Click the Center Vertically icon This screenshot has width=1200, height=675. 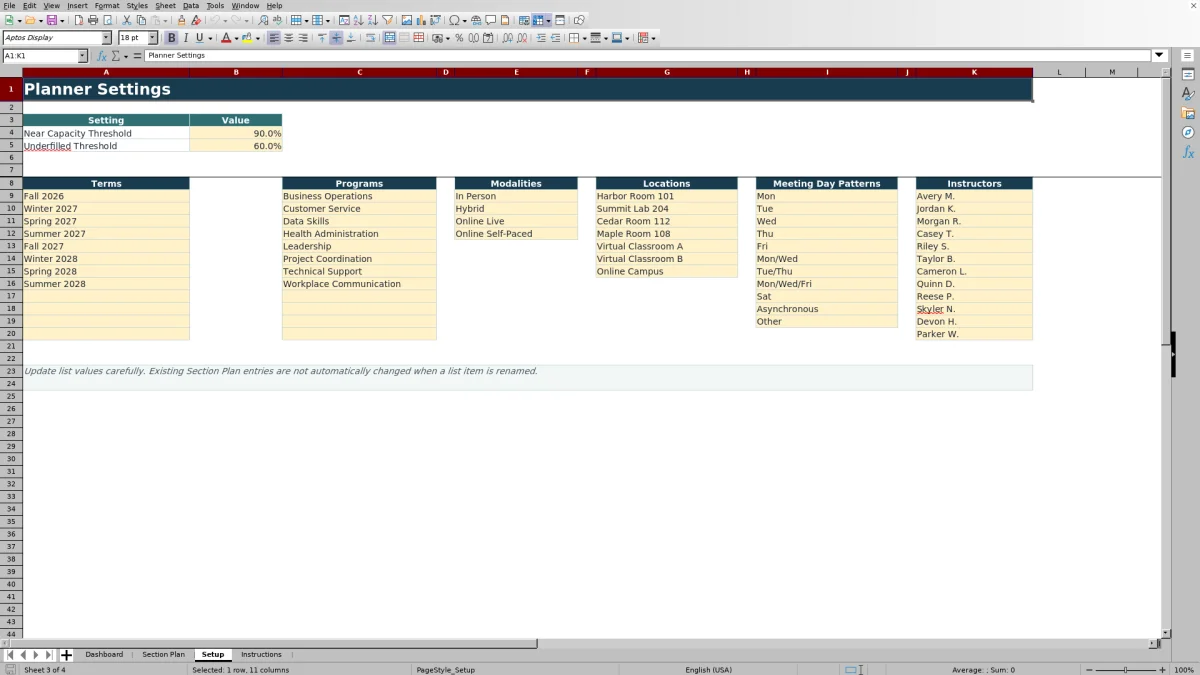[x=336, y=38]
